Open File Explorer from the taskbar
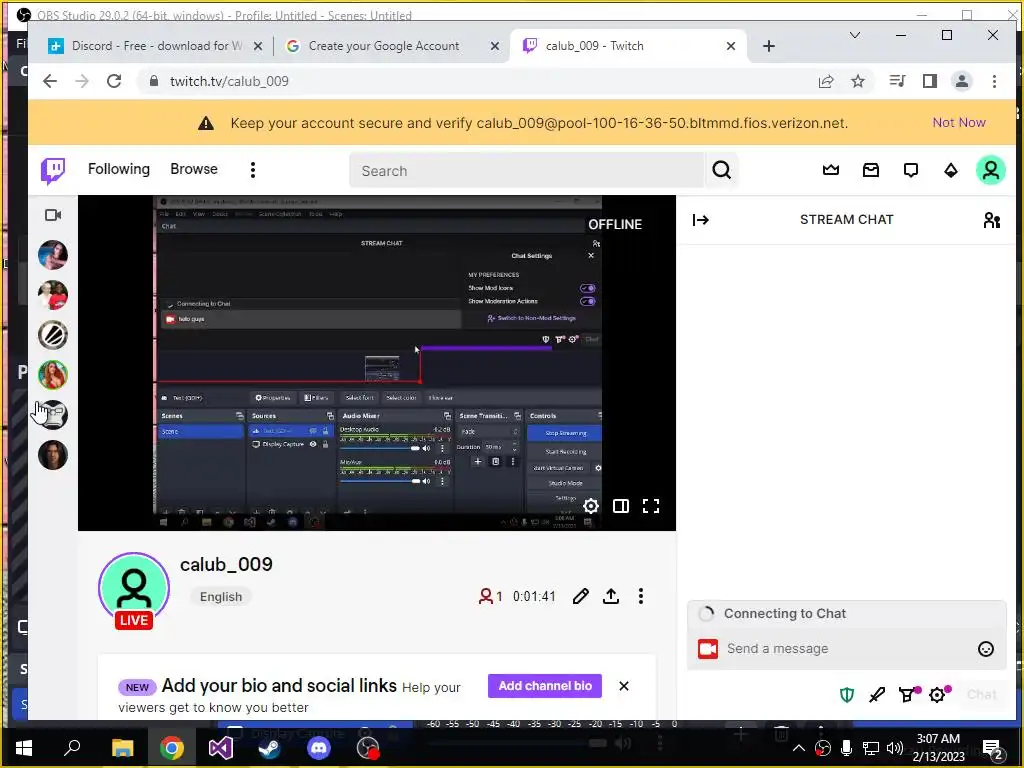Viewport: 1024px width, 768px height. click(122, 748)
